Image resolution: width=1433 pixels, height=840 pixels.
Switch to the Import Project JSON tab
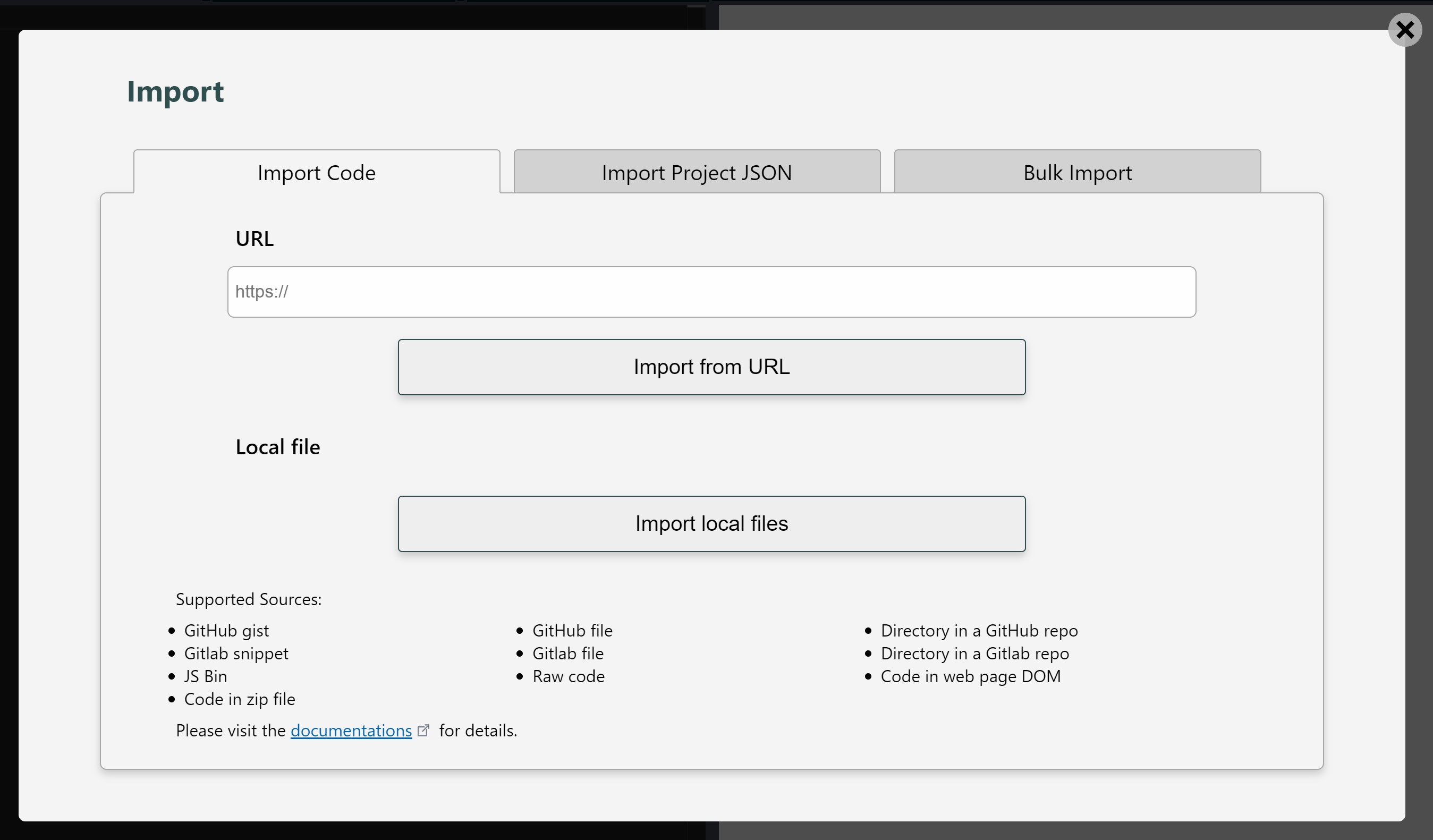tap(696, 172)
